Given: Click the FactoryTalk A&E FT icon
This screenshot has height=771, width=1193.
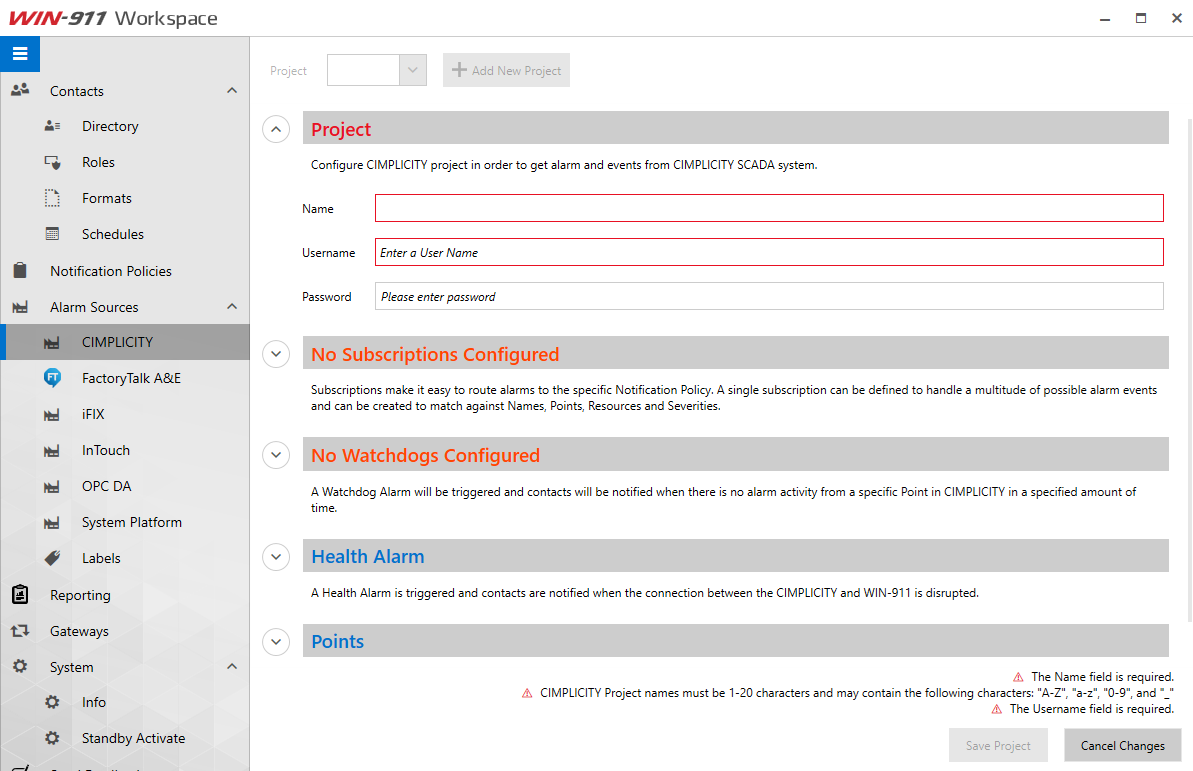Looking at the screenshot, I should point(52,378).
